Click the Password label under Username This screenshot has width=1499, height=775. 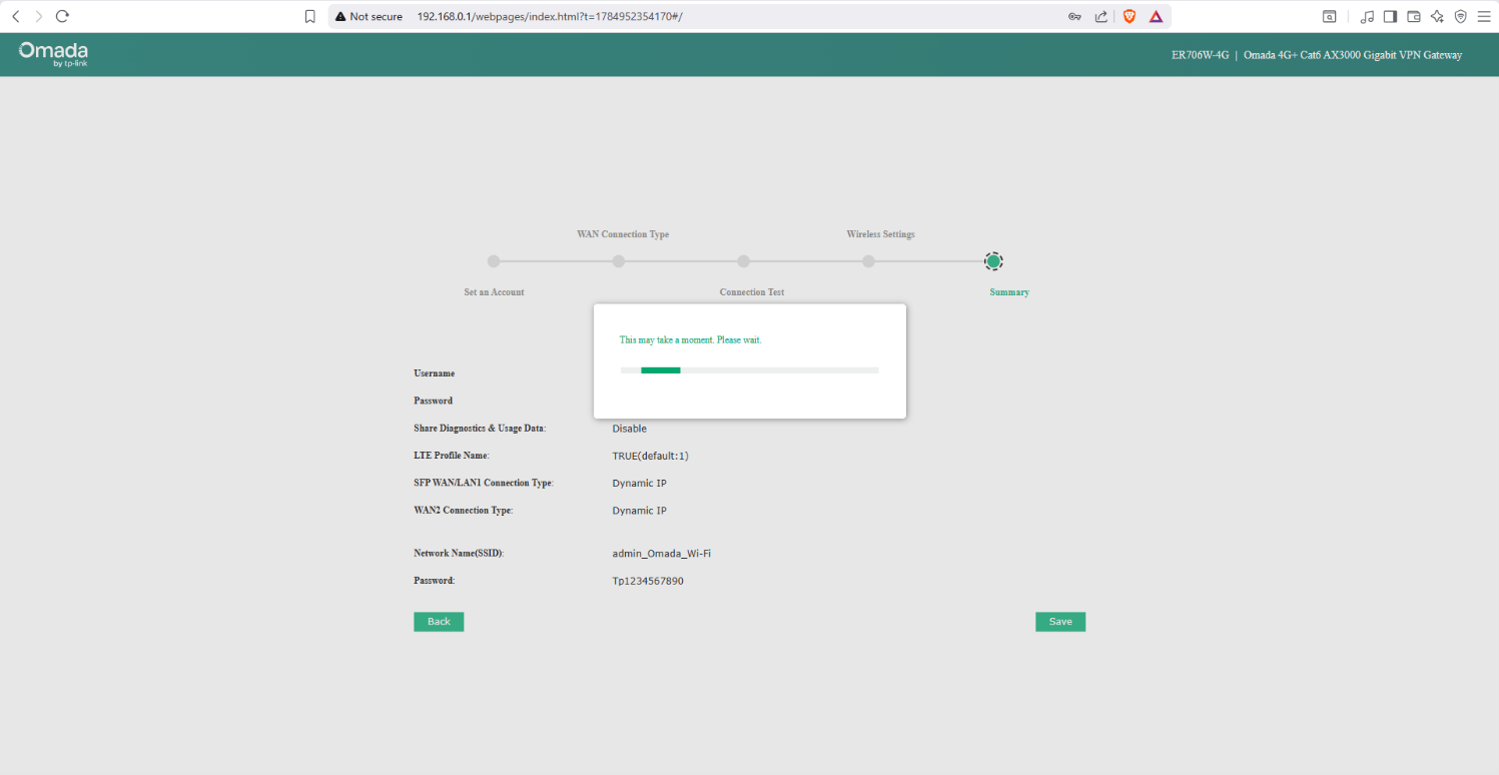(x=433, y=400)
